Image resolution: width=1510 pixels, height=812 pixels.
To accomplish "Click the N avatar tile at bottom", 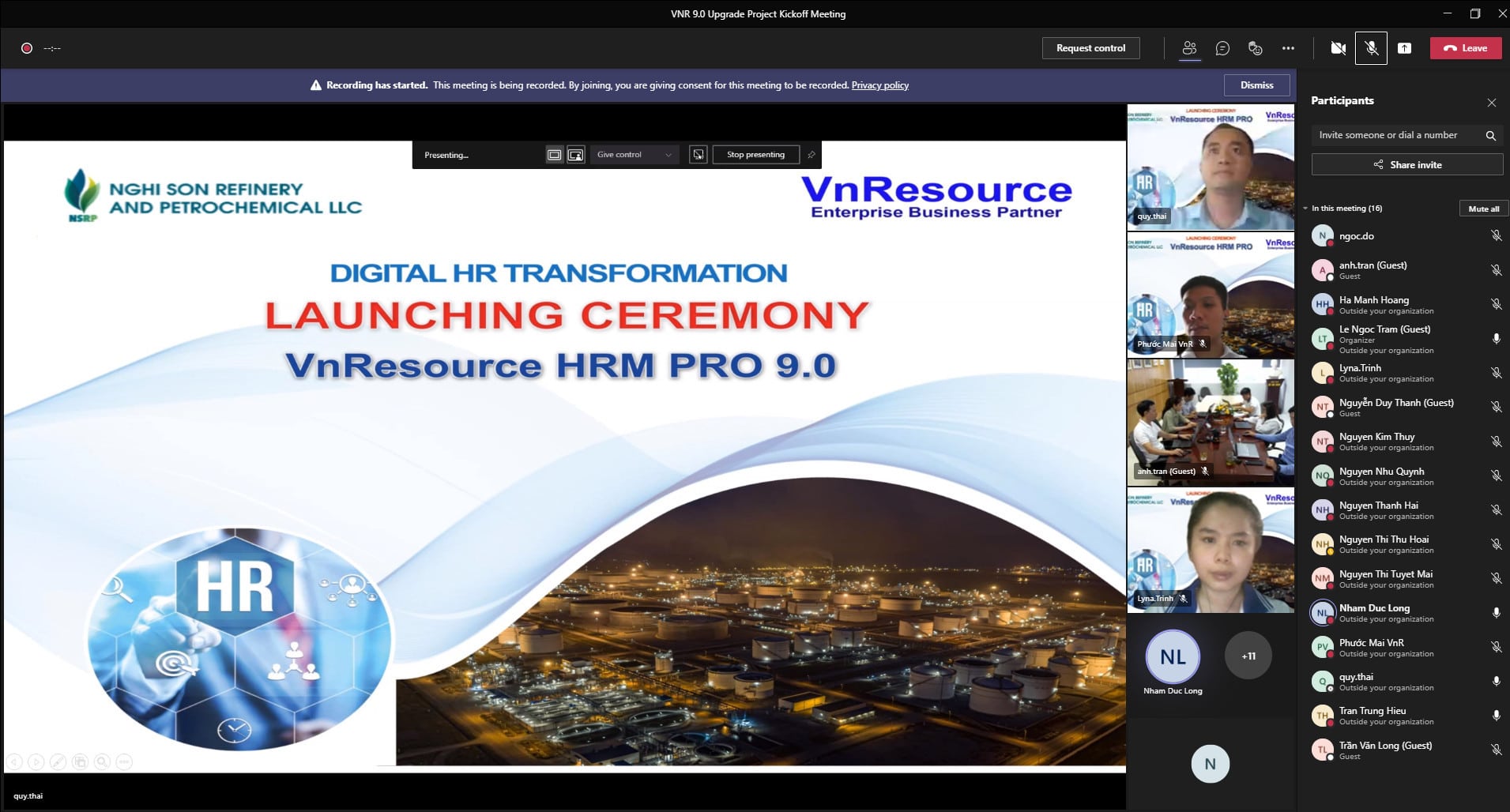I will pyautogui.click(x=1210, y=764).
